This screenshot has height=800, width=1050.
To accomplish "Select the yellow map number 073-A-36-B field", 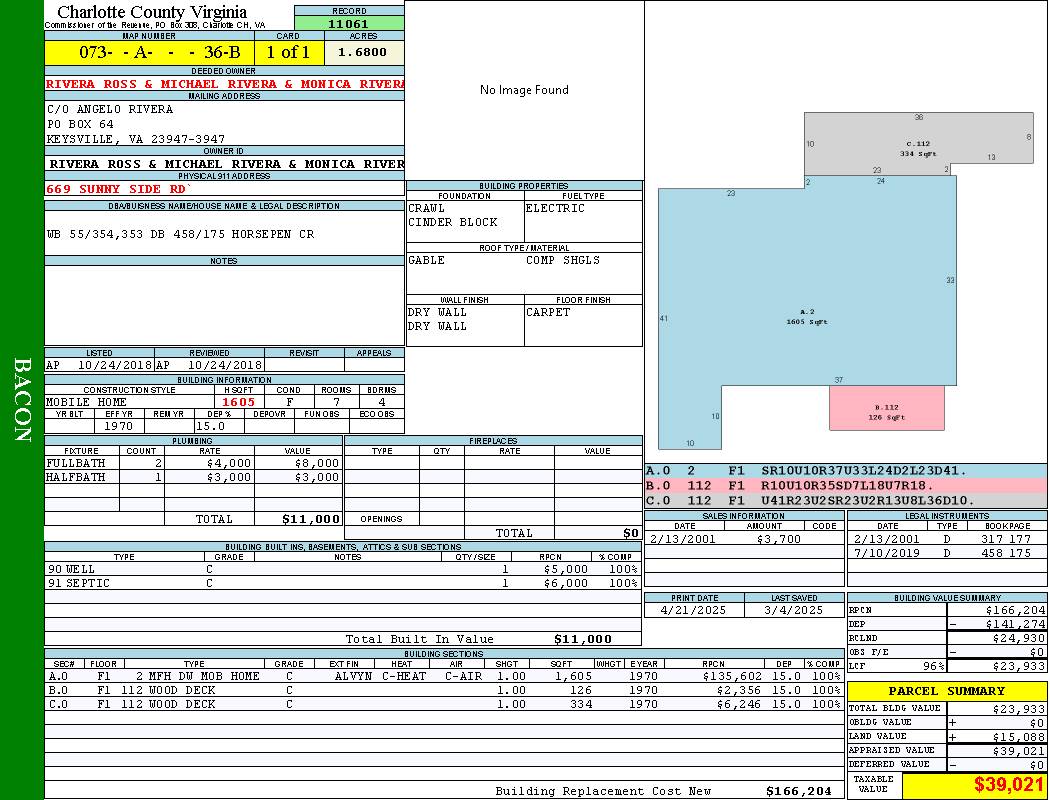I will 149,52.
